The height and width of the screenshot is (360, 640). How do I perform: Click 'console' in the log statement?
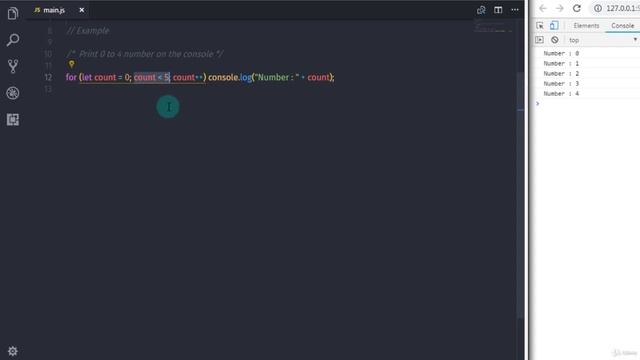point(223,77)
